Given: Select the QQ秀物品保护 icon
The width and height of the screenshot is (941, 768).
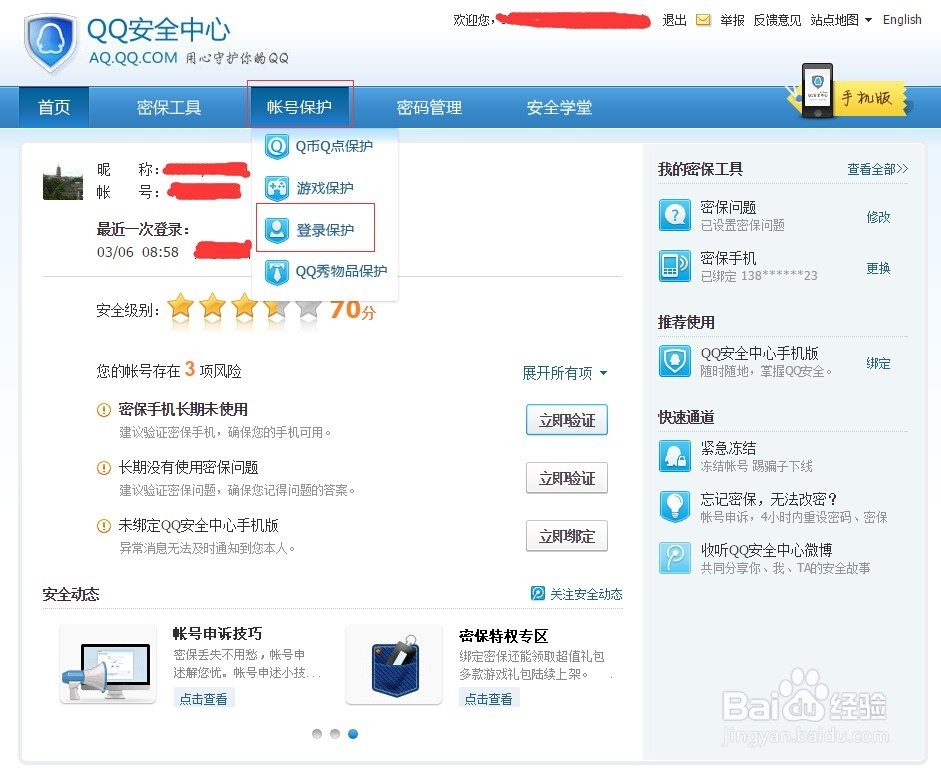Looking at the screenshot, I should pos(277,270).
